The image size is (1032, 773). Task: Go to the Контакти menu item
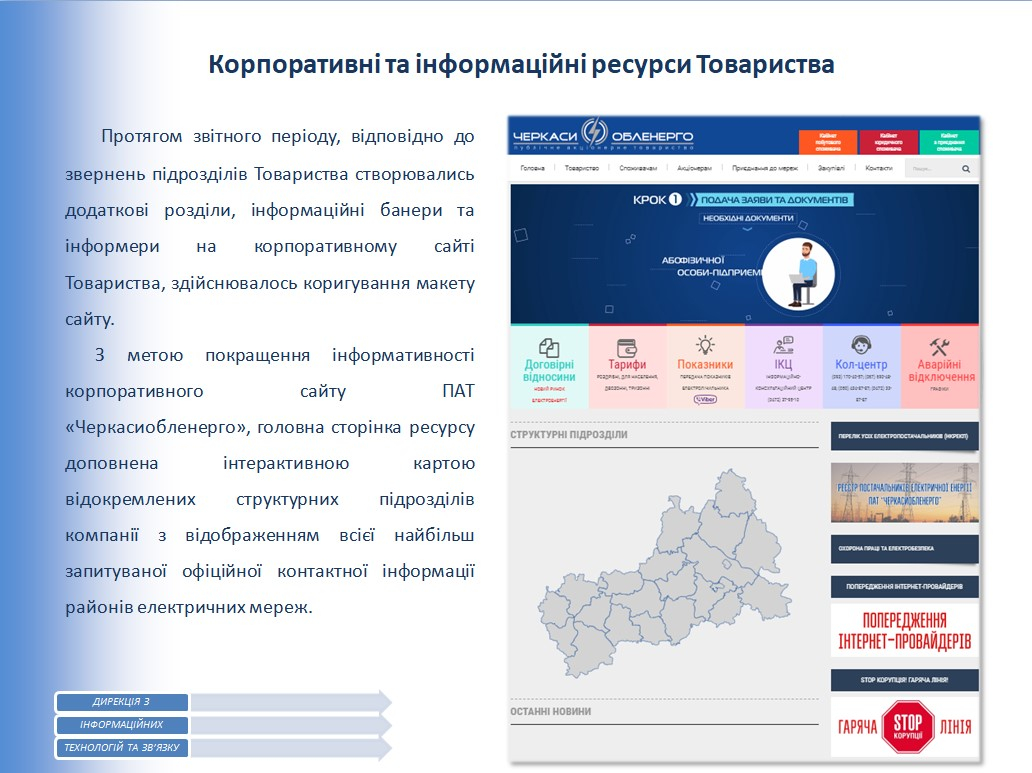tap(879, 169)
